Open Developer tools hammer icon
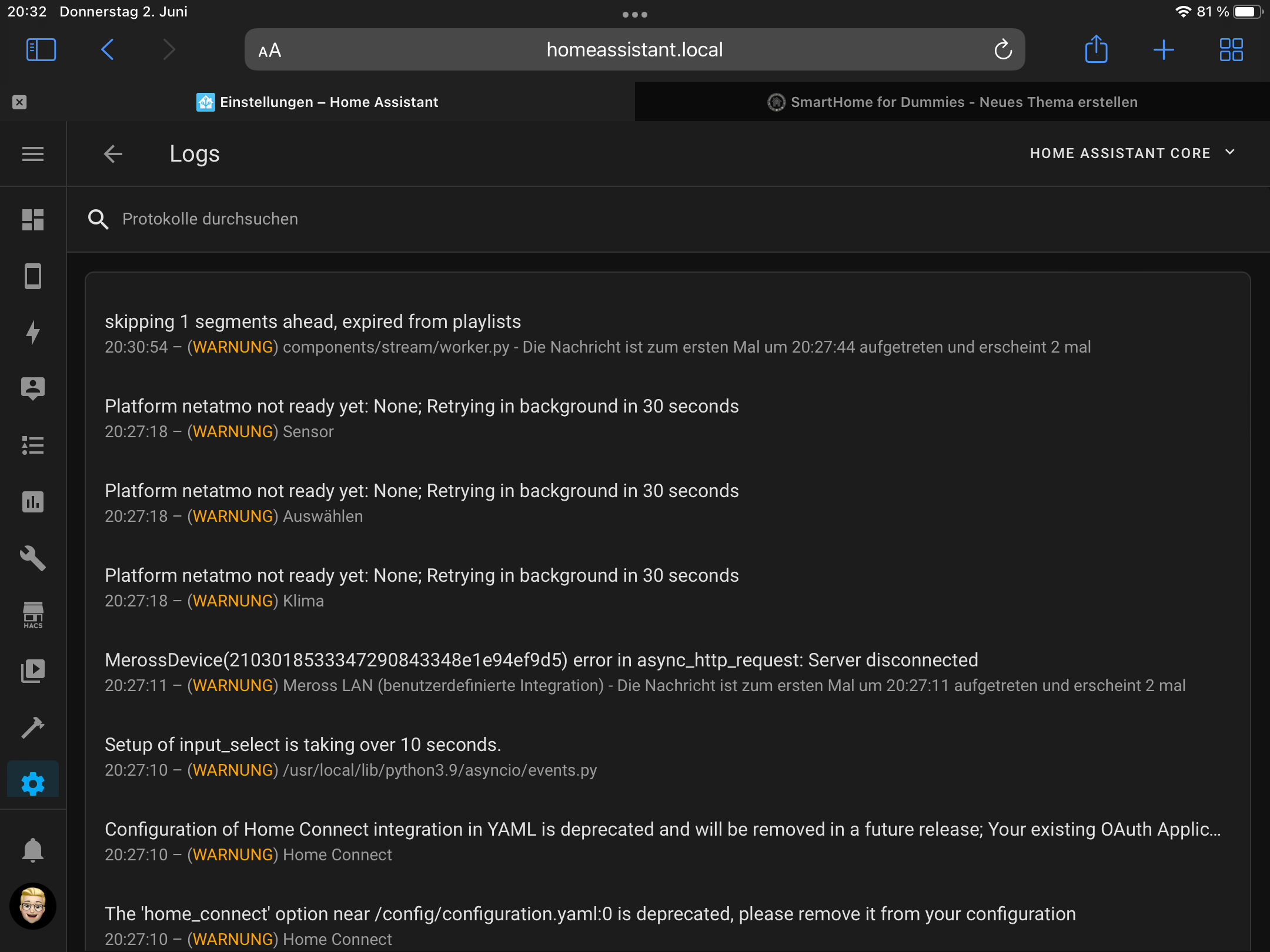 pos(33,727)
